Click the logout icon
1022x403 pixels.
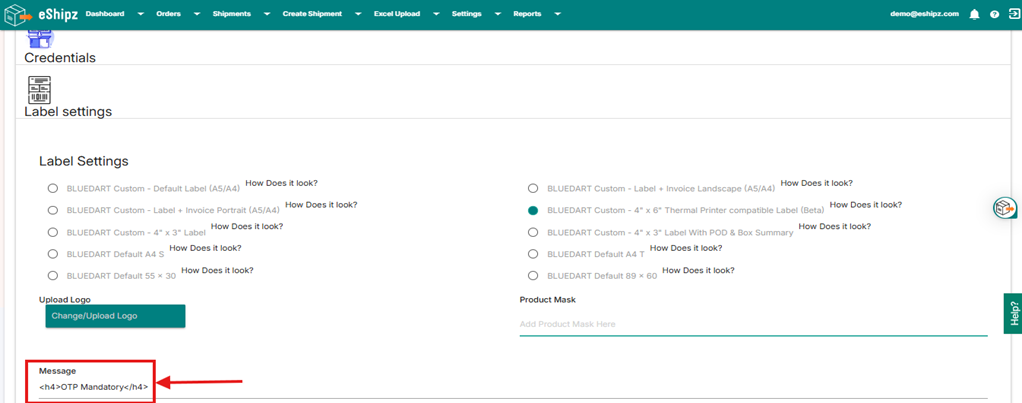[x=1013, y=14]
